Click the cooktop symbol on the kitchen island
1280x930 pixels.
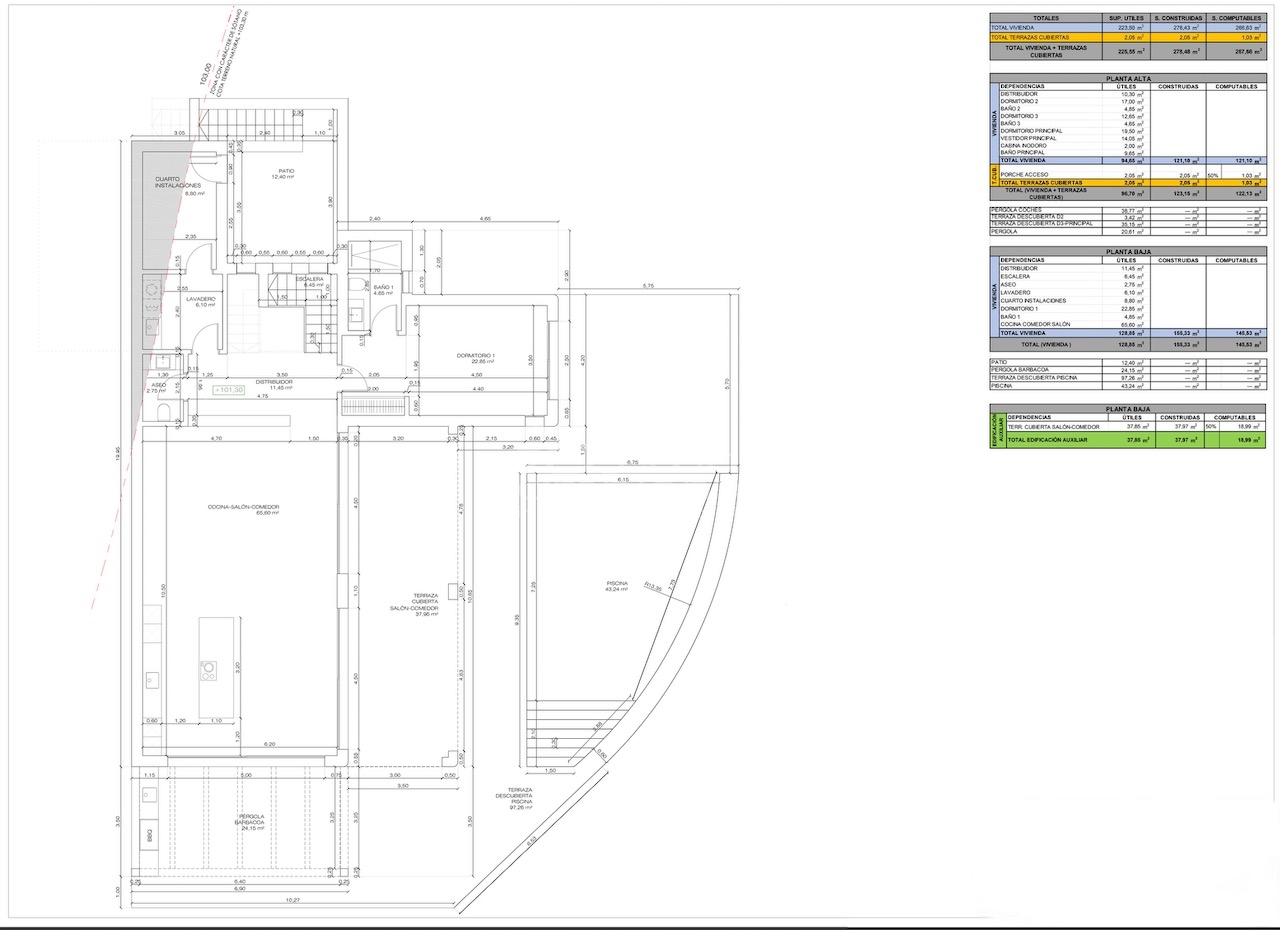(x=209, y=670)
